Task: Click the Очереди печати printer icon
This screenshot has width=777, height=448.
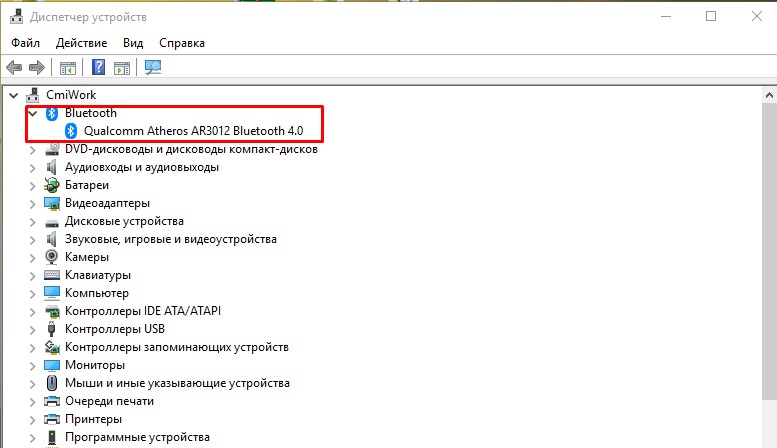Action: pos(52,401)
